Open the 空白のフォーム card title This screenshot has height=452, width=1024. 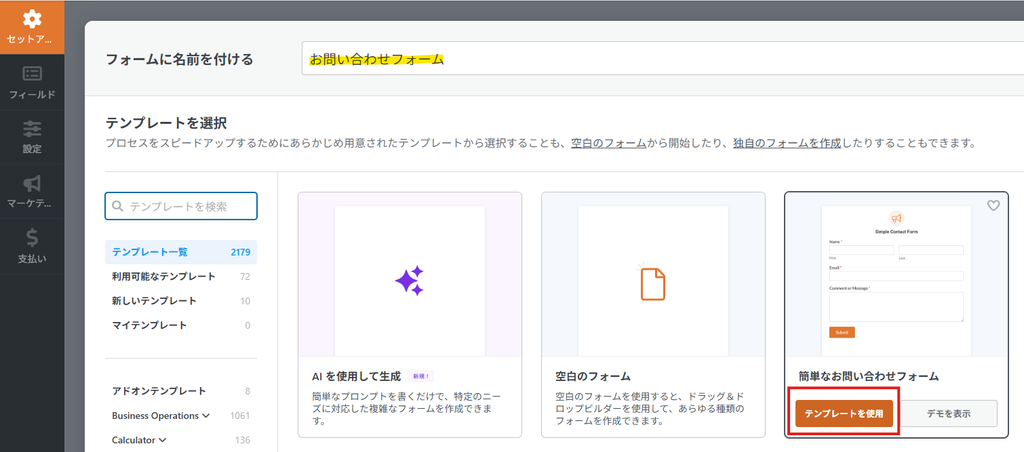[x=593, y=376]
